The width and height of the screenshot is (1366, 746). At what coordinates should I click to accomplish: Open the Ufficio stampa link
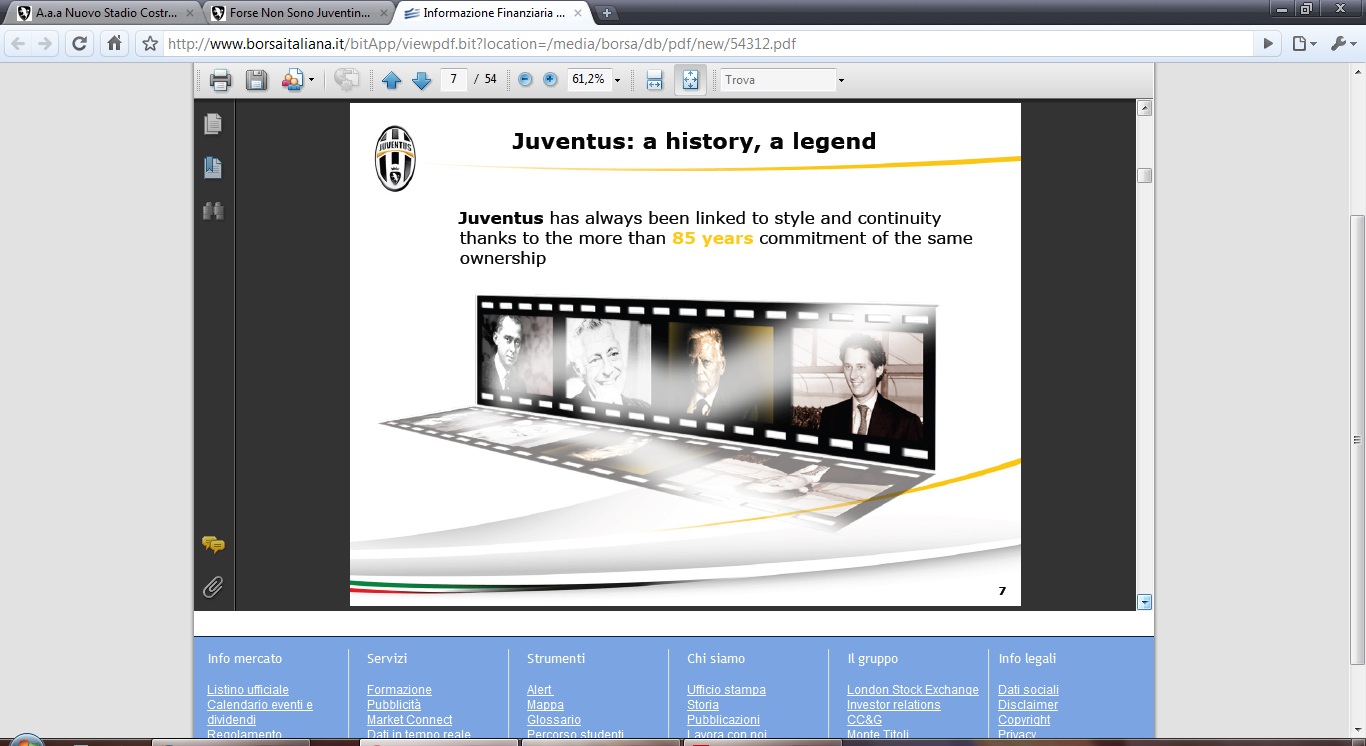(726, 690)
